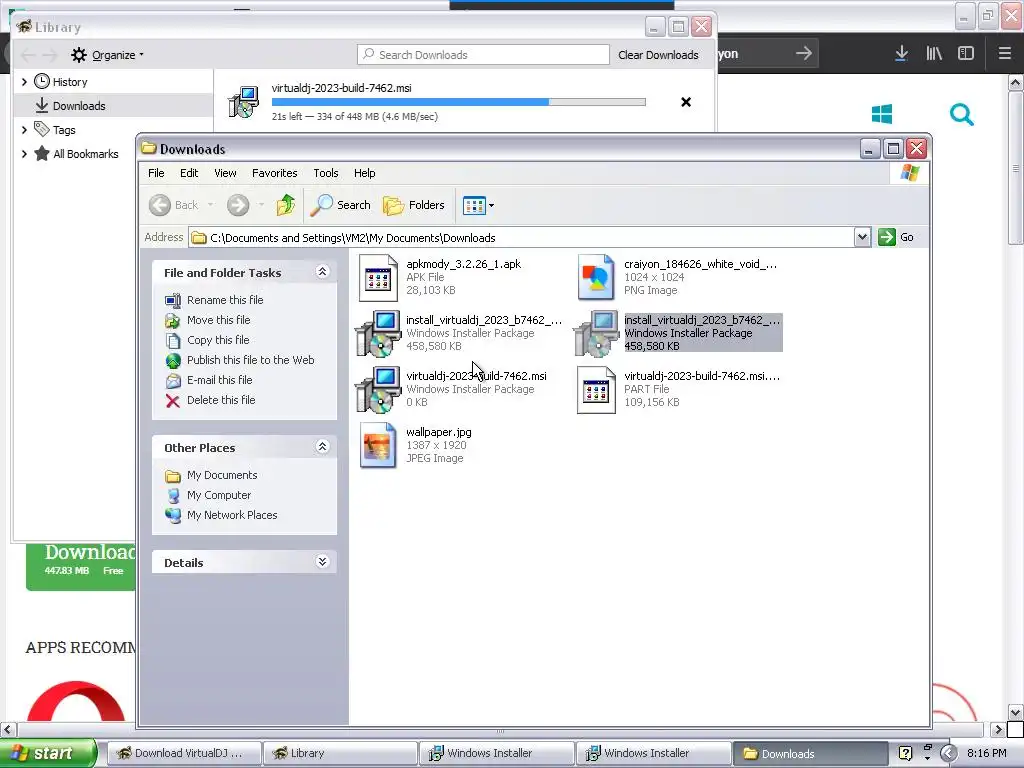Go to My Documents in Other Places
The width and height of the screenshot is (1024, 768).
(x=221, y=475)
